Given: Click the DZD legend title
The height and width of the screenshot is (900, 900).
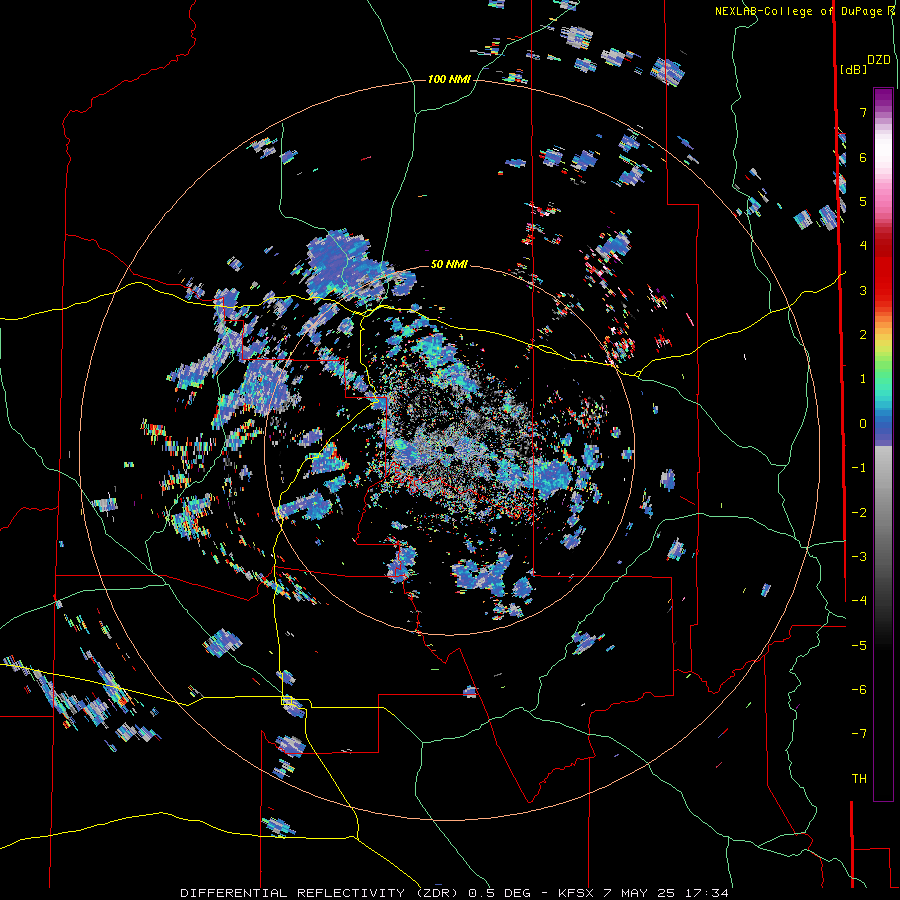Looking at the screenshot, I should click(x=879, y=60).
